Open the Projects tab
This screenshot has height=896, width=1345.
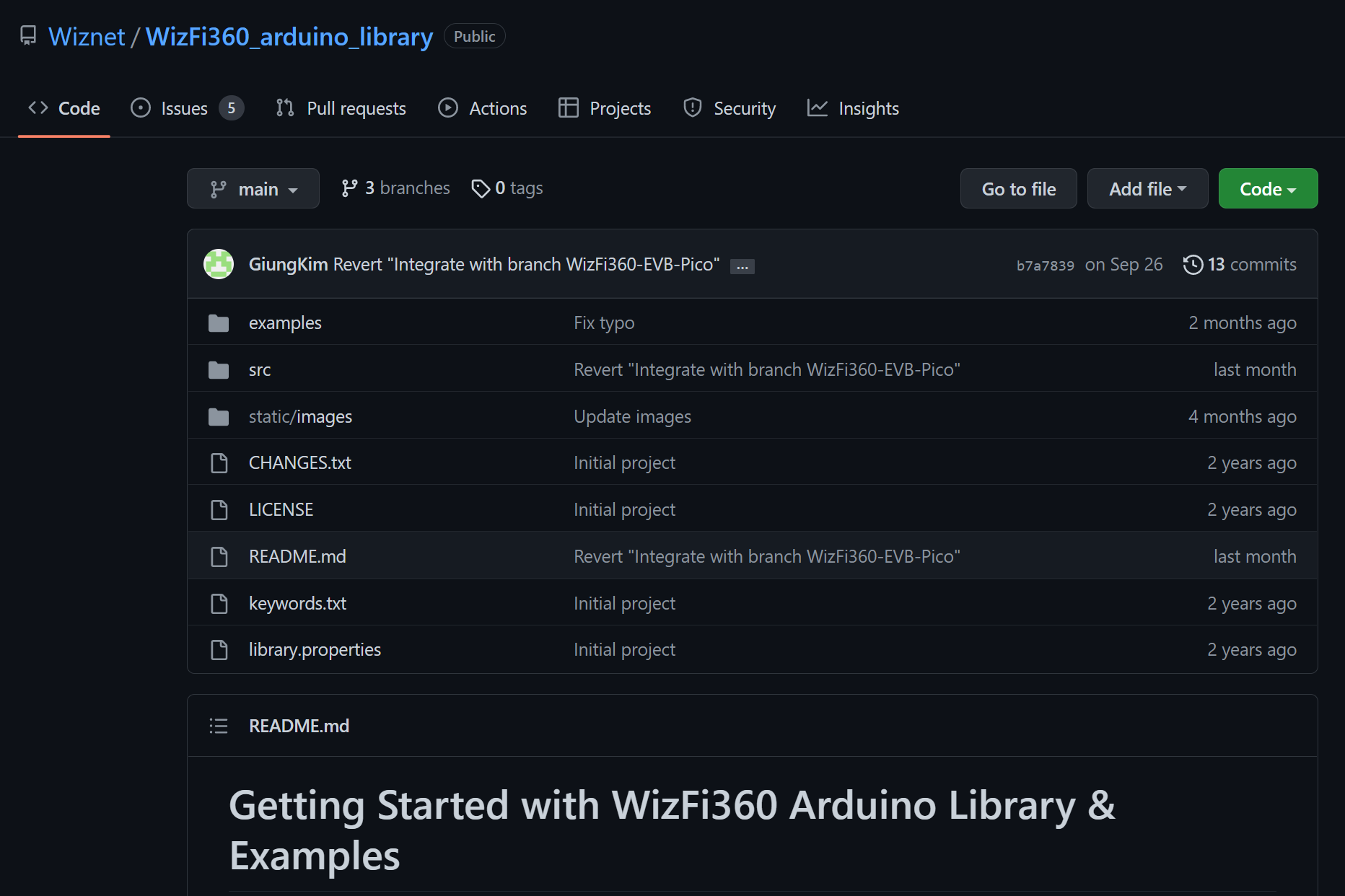click(605, 108)
